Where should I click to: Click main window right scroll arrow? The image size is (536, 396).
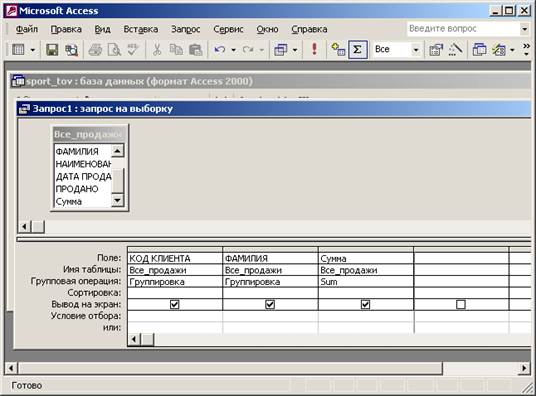tap(523, 368)
